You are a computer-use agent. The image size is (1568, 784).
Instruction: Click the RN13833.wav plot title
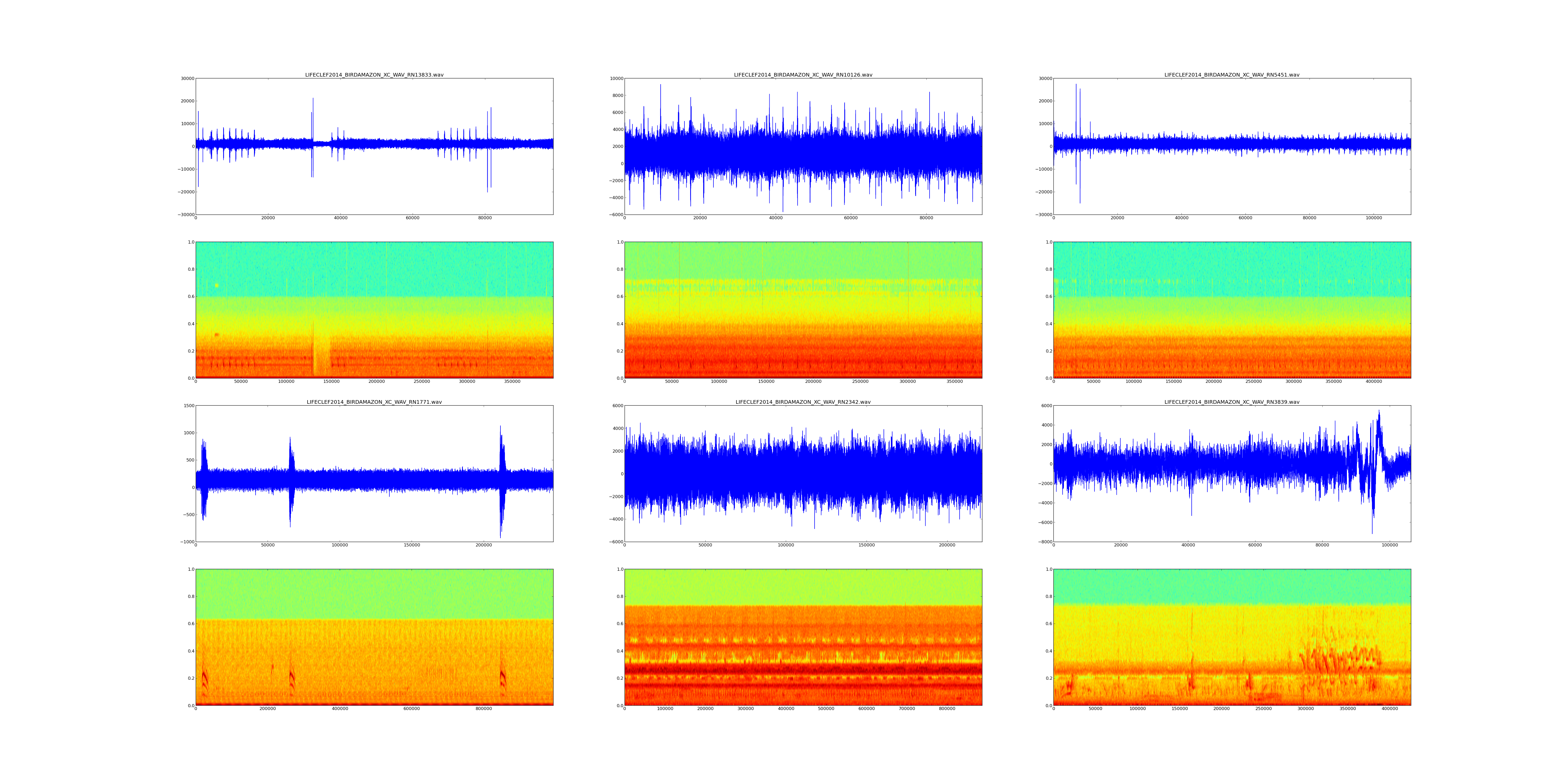pos(374,75)
